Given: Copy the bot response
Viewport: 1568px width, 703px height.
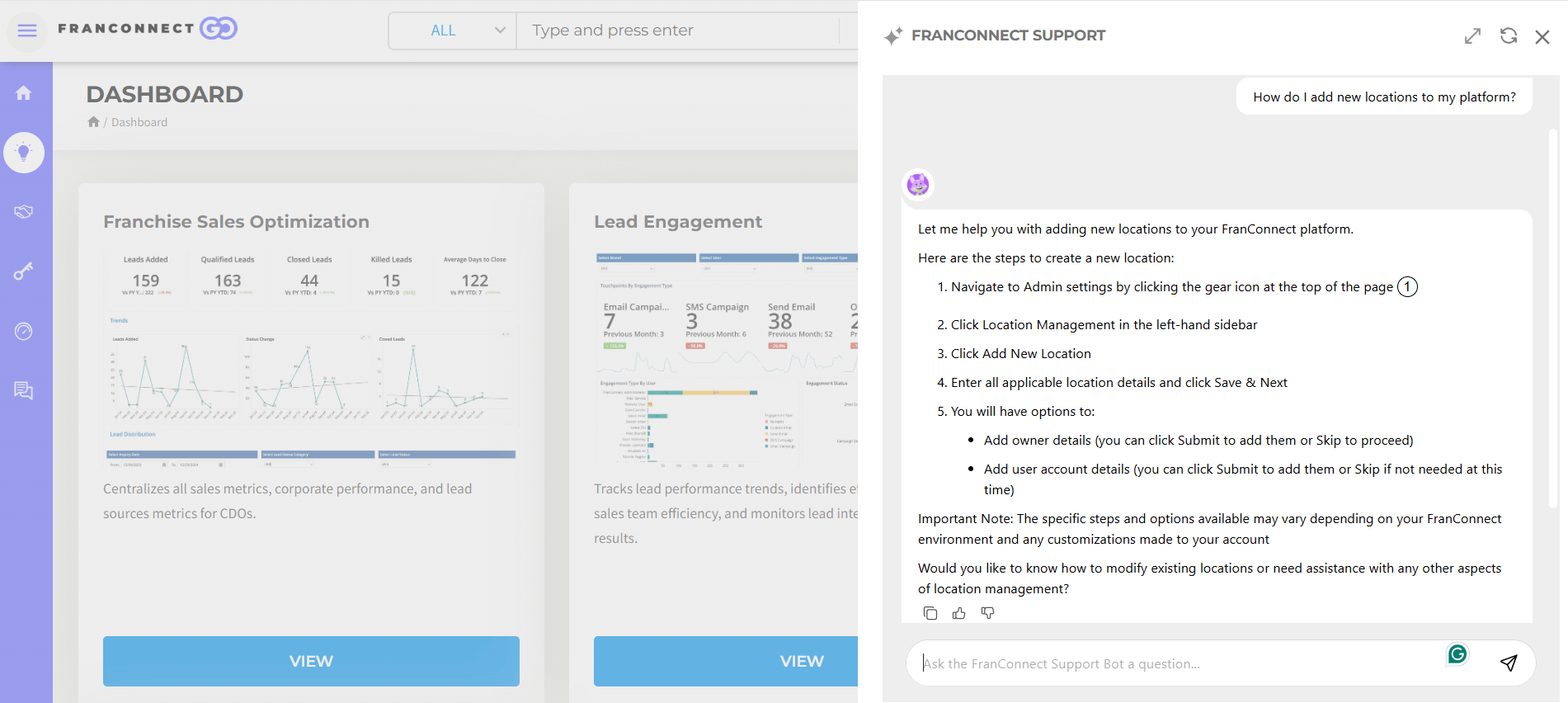Looking at the screenshot, I should pos(930,613).
